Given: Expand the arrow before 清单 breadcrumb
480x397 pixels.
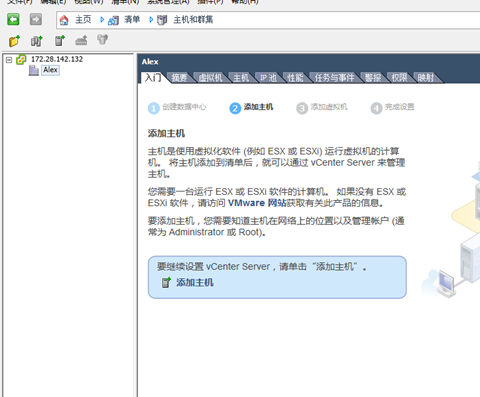Looking at the screenshot, I should pos(102,20).
